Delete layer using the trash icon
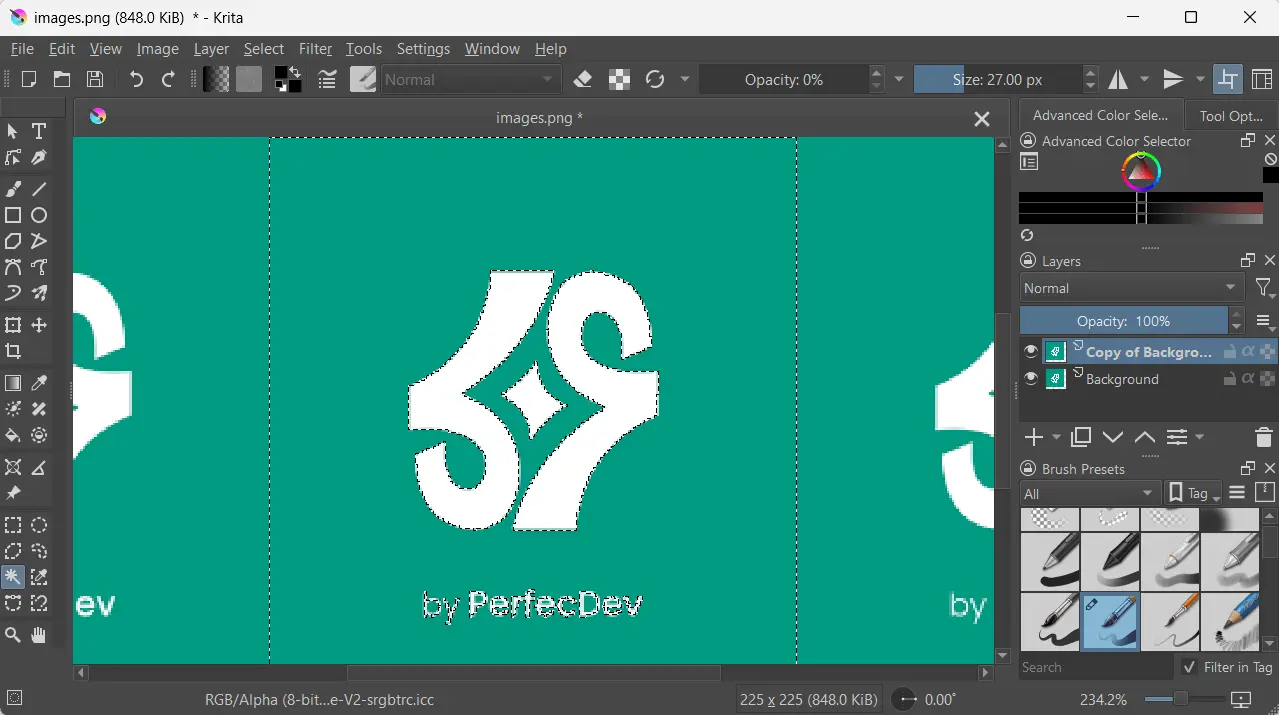Image resolution: width=1279 pixels, height=715 pixels. click(x=1263, y=438)
